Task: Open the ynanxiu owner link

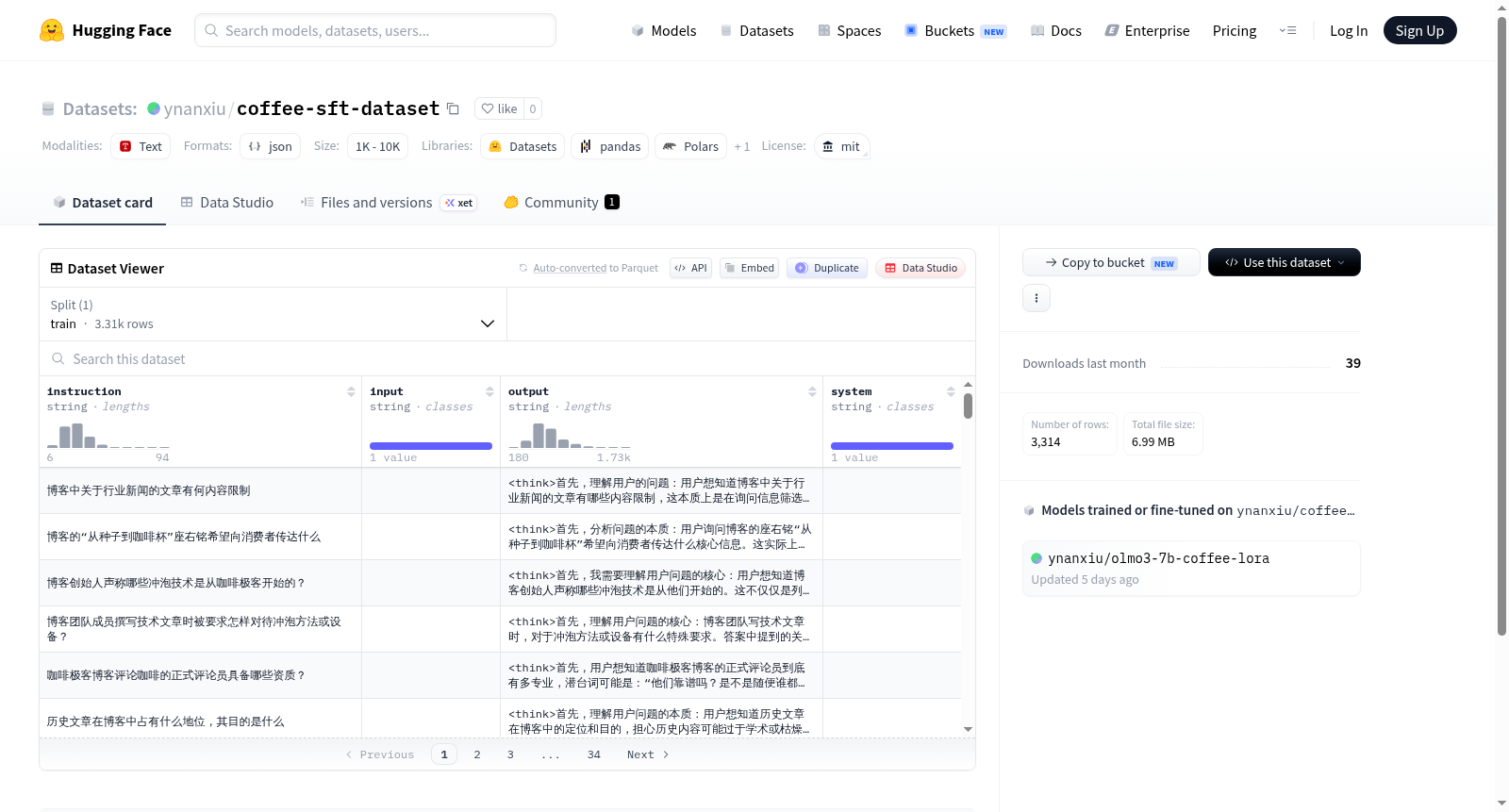Action: pos(194,108)
